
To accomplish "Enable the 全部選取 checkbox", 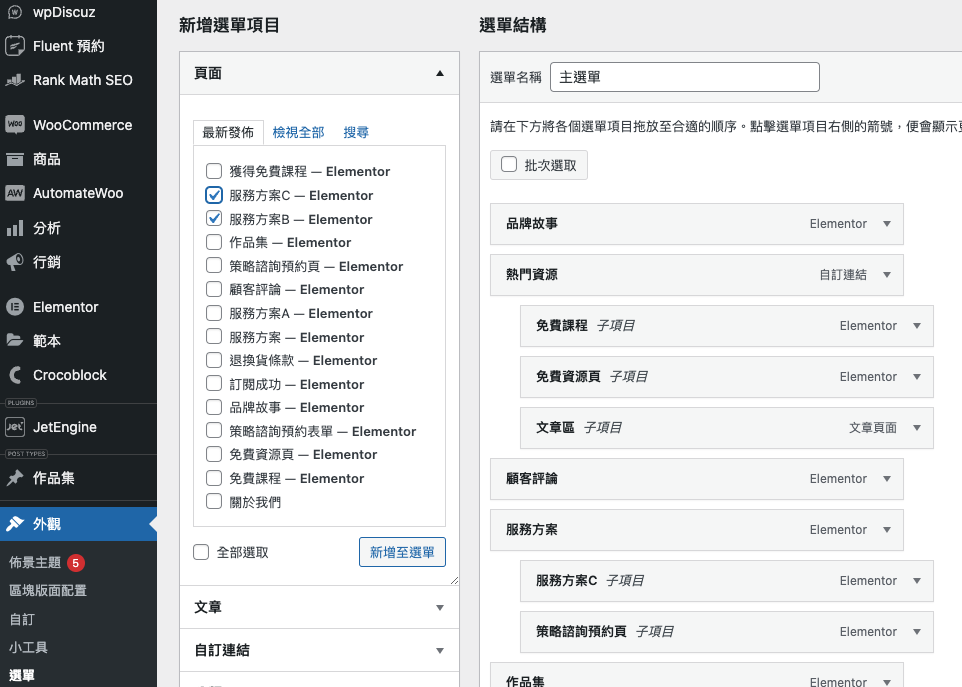I will [201, 552].
